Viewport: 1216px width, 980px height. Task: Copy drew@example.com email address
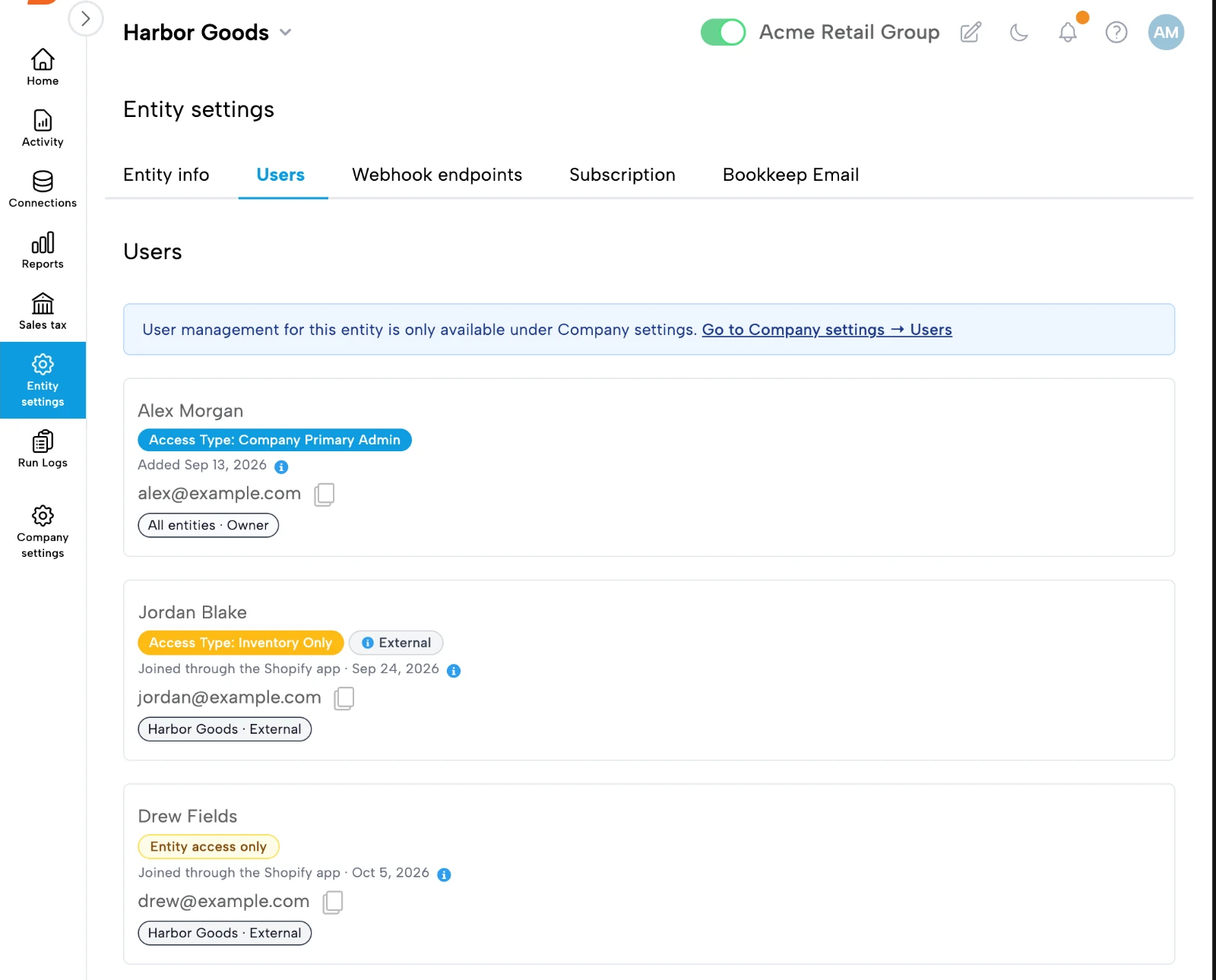333,903
